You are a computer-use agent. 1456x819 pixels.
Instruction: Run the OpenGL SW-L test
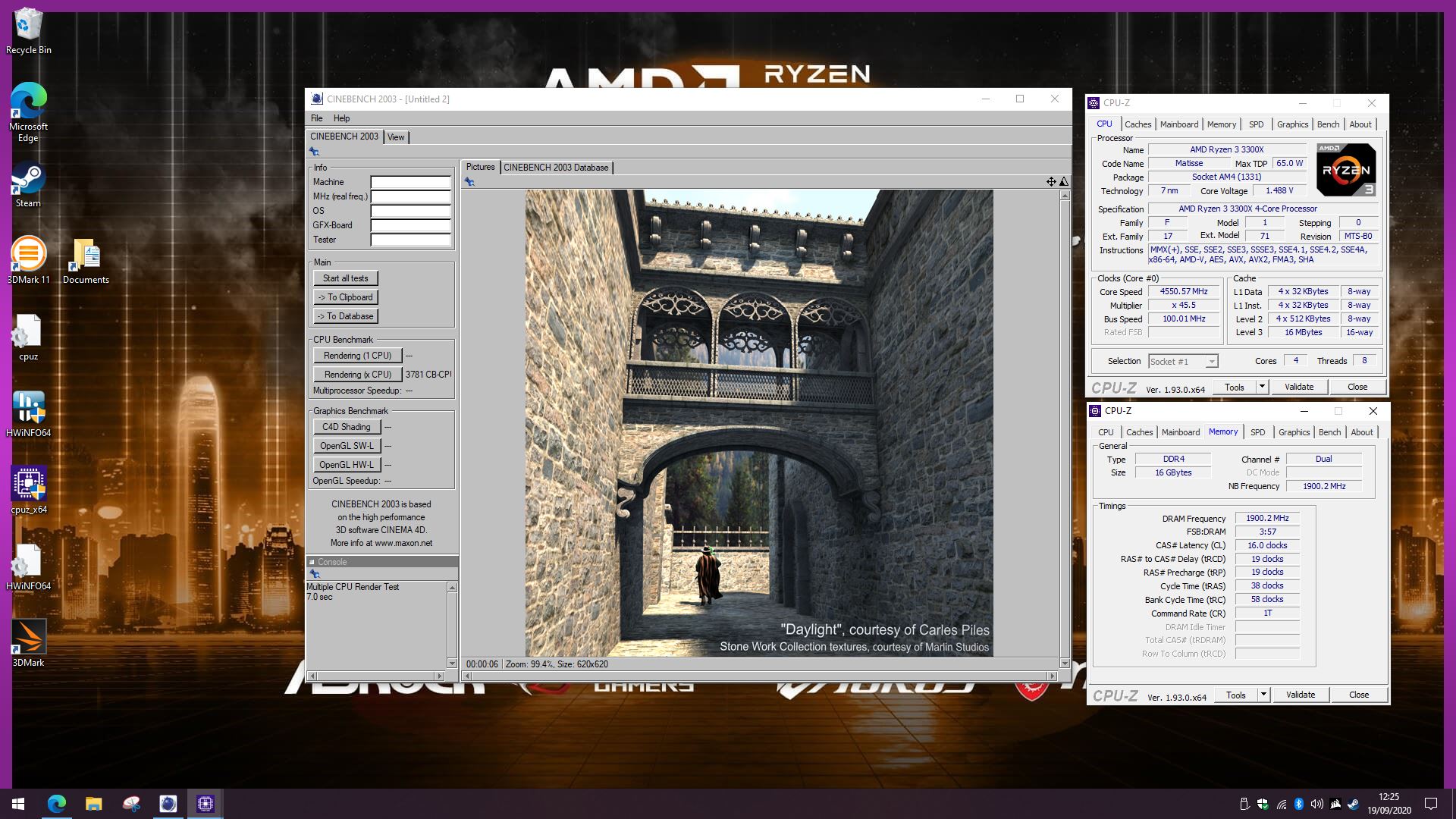click(x=346, y=446)
